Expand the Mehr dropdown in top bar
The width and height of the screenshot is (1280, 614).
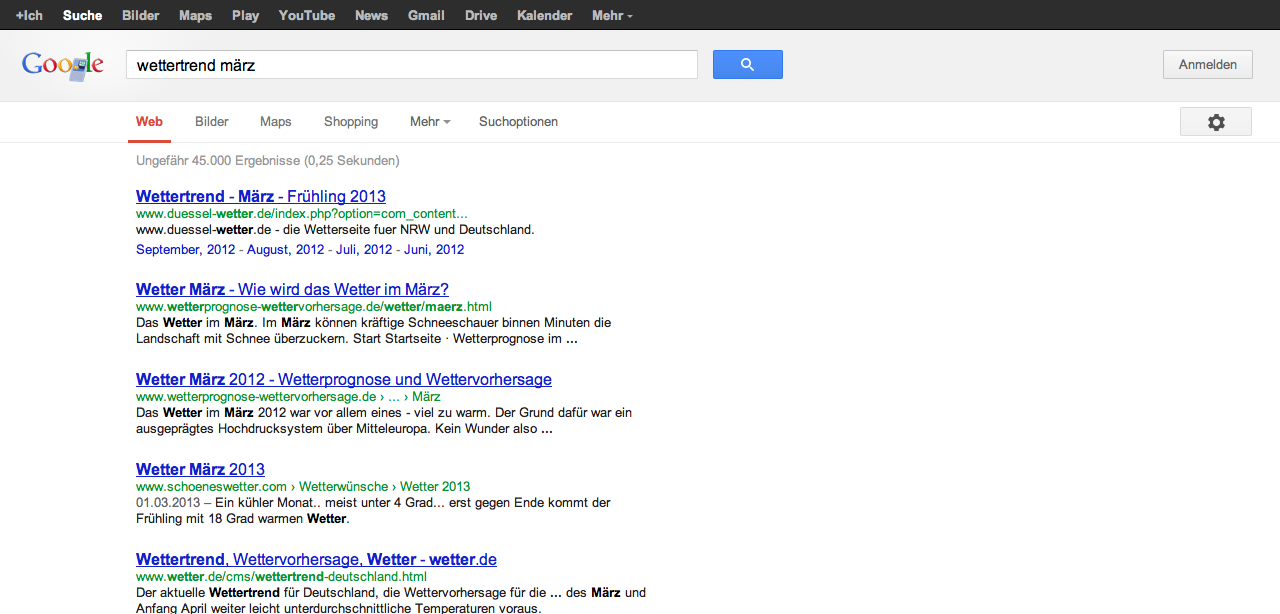tap(612, 15)
